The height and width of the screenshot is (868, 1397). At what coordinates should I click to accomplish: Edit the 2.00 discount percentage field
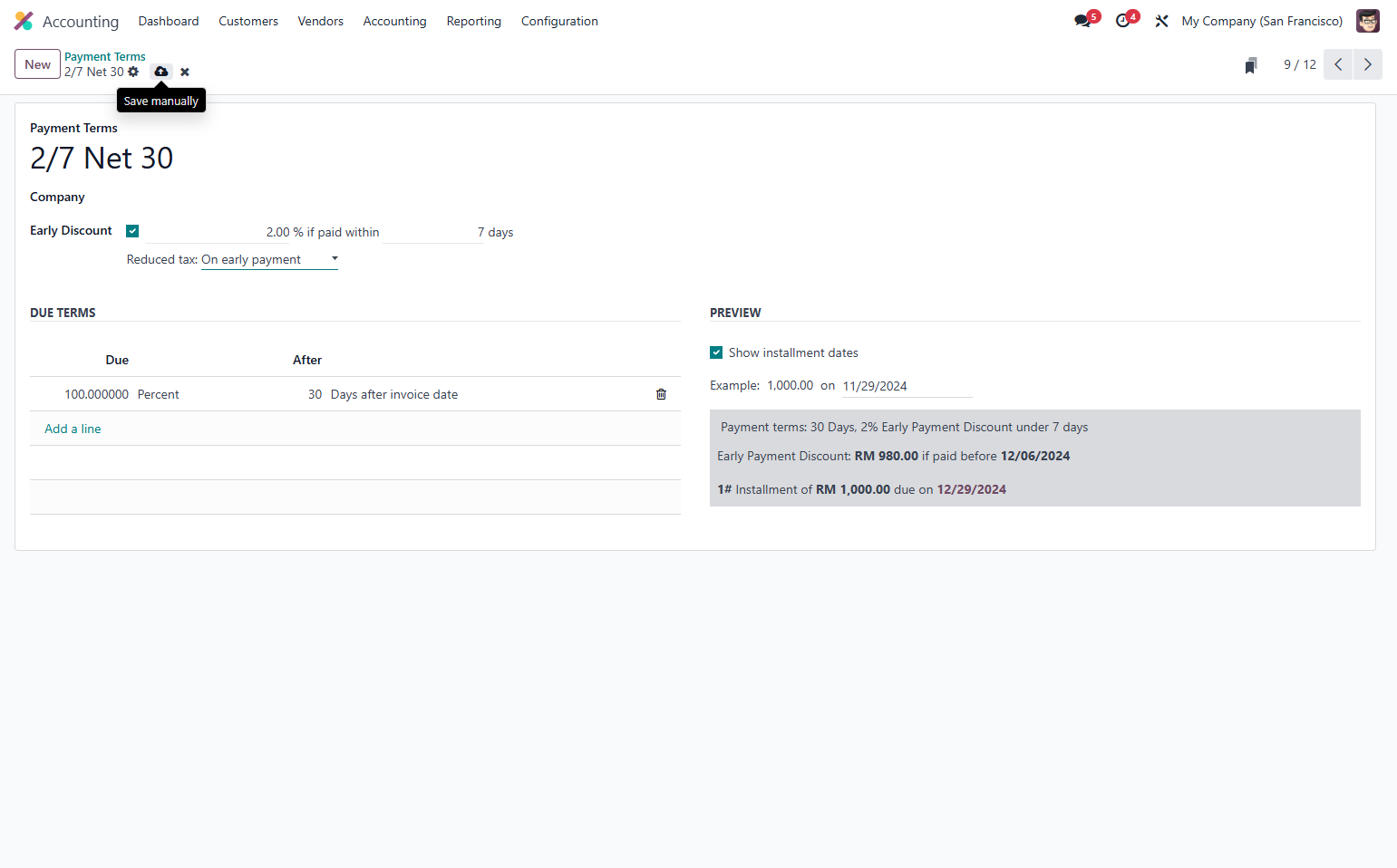(x=218, y=232)
